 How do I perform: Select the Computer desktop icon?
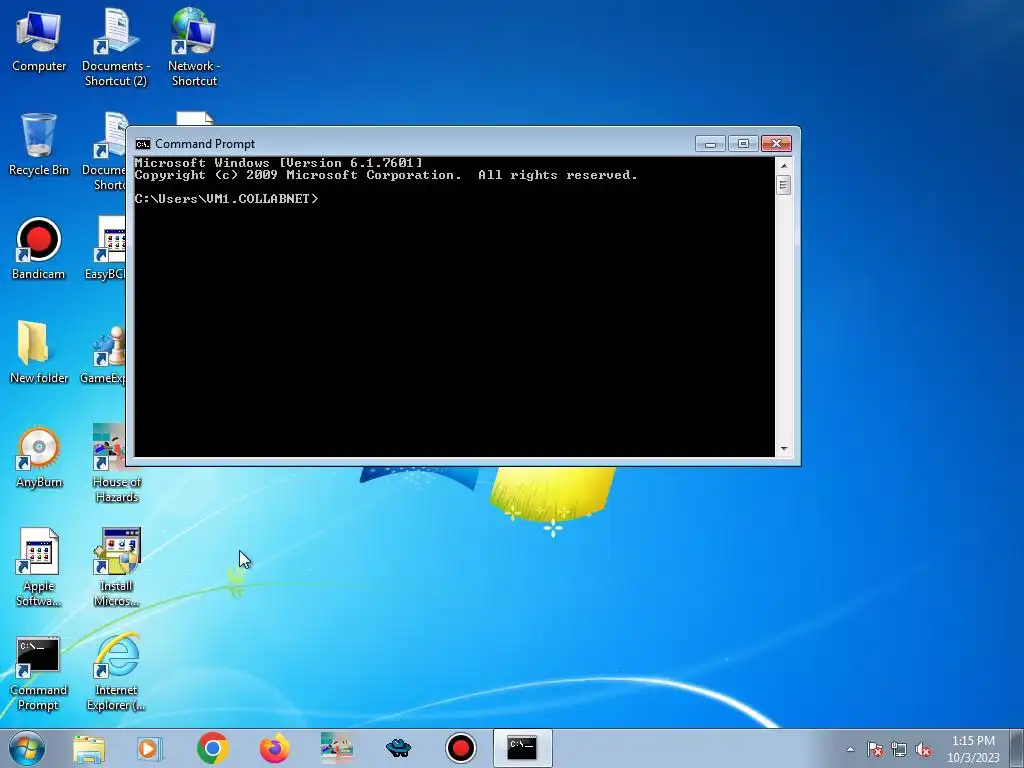[x=39, y=40]
